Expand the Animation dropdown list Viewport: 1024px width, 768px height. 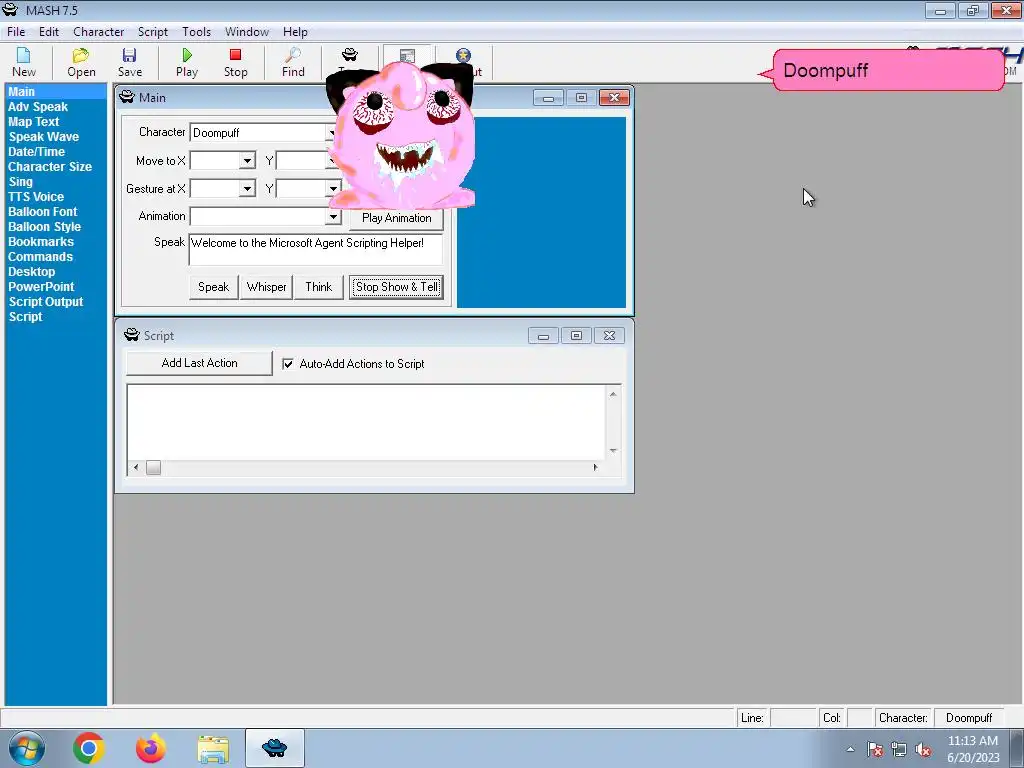pos(333,216)
